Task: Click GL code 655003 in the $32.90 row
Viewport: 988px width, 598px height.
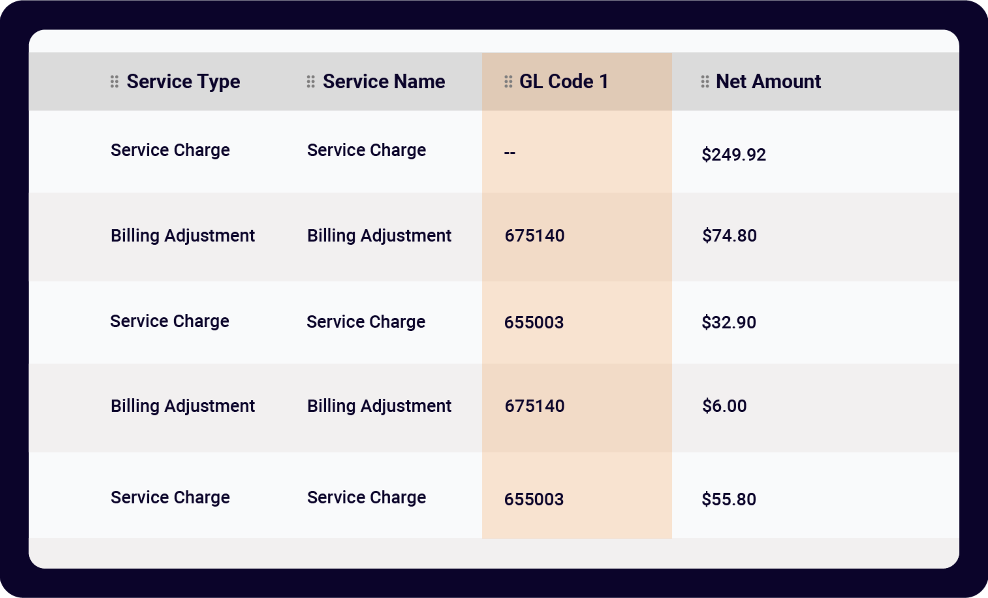Action: [x=534, y=323]
